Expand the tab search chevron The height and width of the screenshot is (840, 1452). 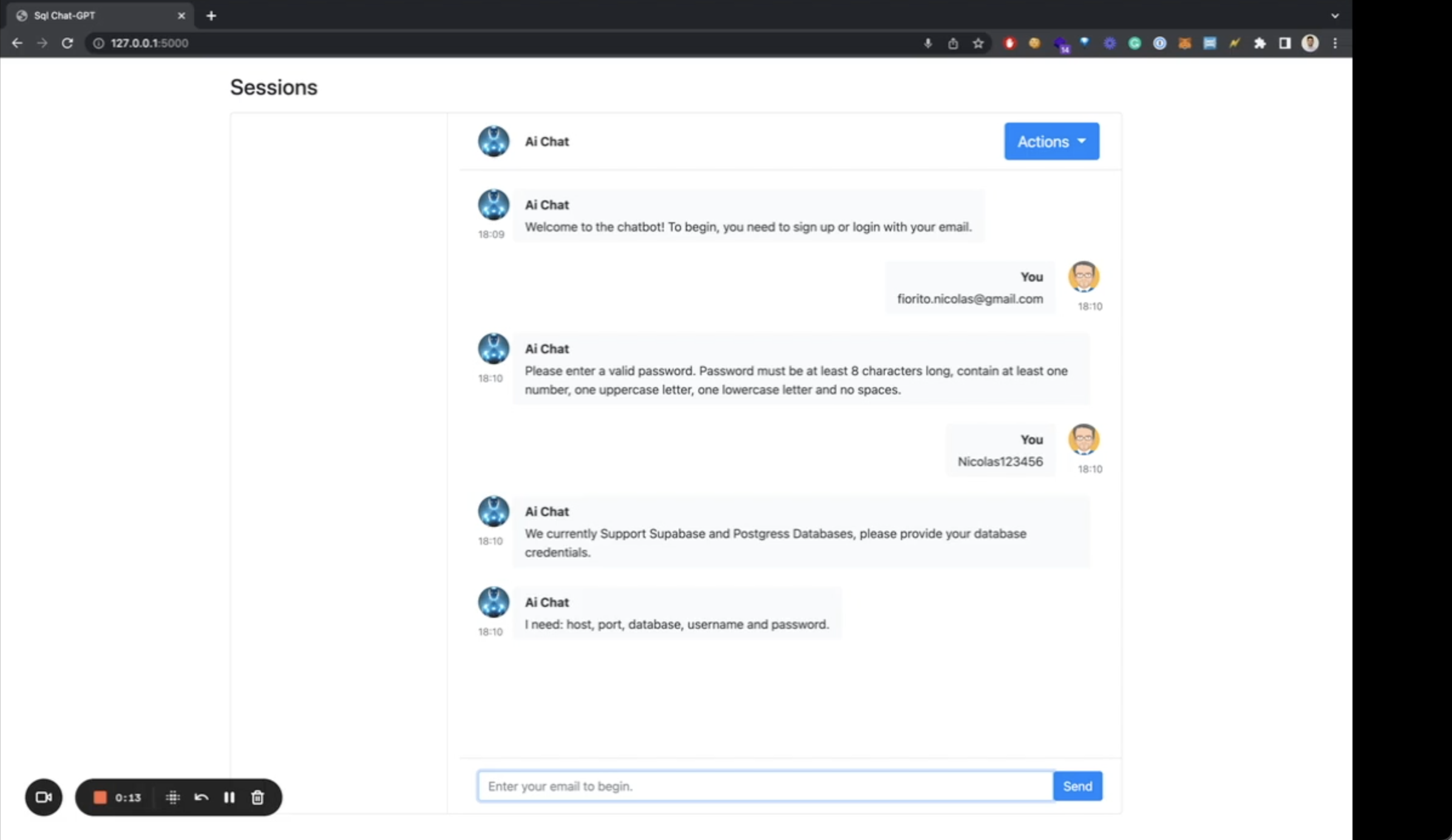pyautogui.click(x=1334, y=16)
